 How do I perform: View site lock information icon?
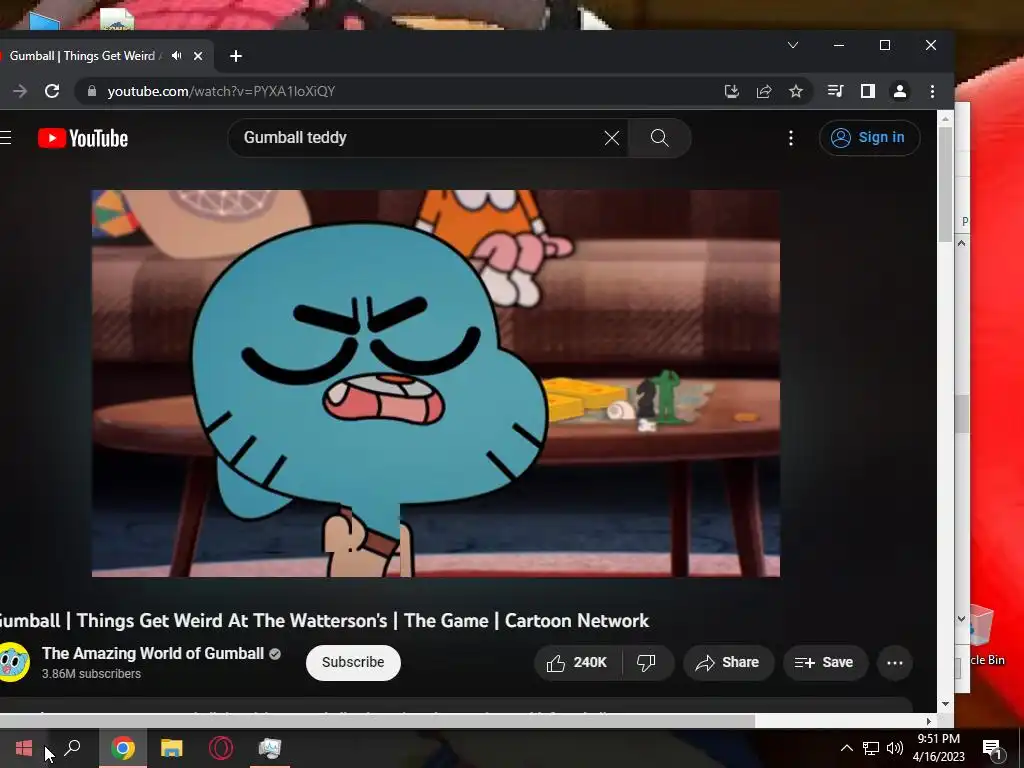[92, 91]
